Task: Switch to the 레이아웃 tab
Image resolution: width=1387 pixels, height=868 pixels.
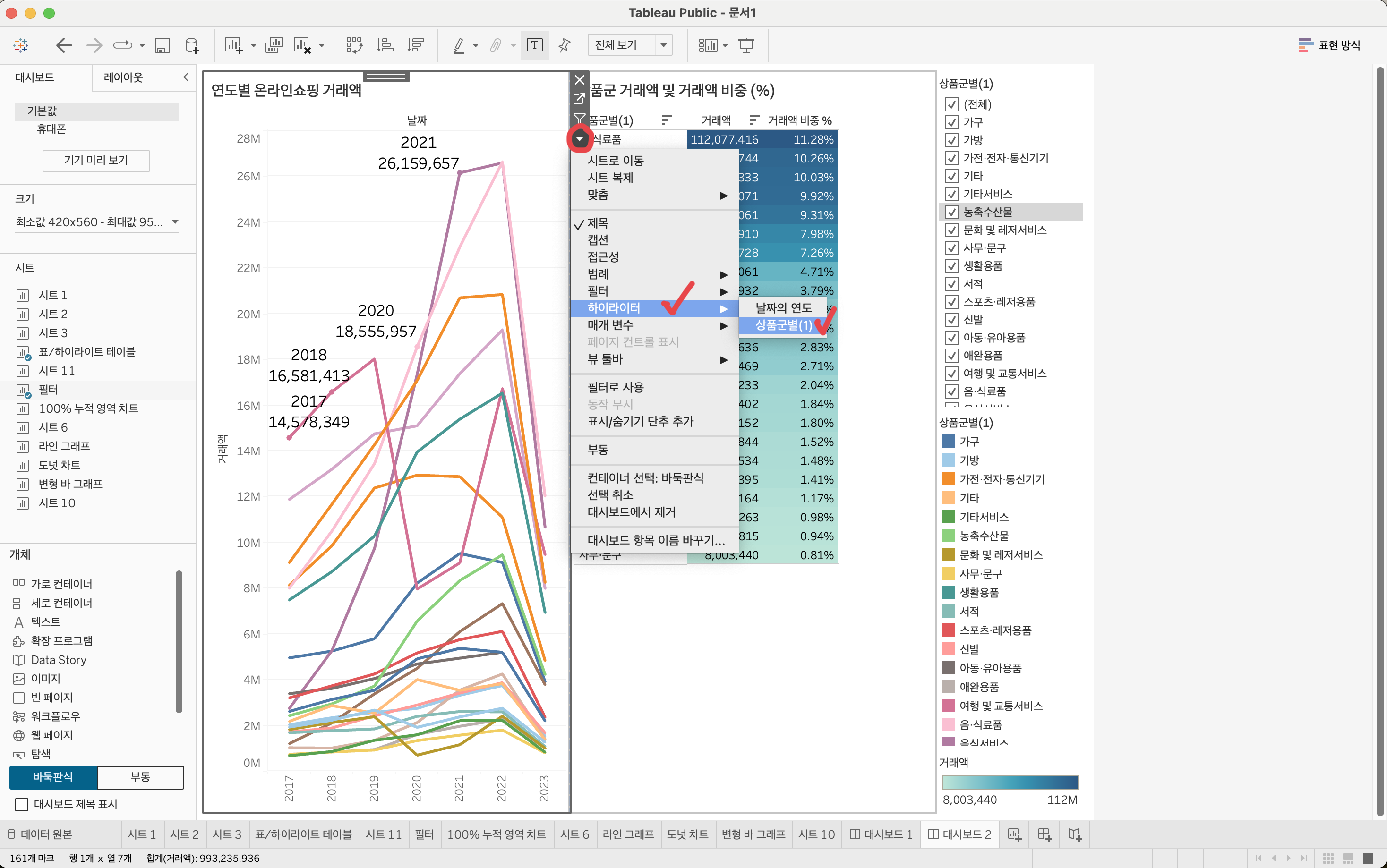Action: (123, 77)
